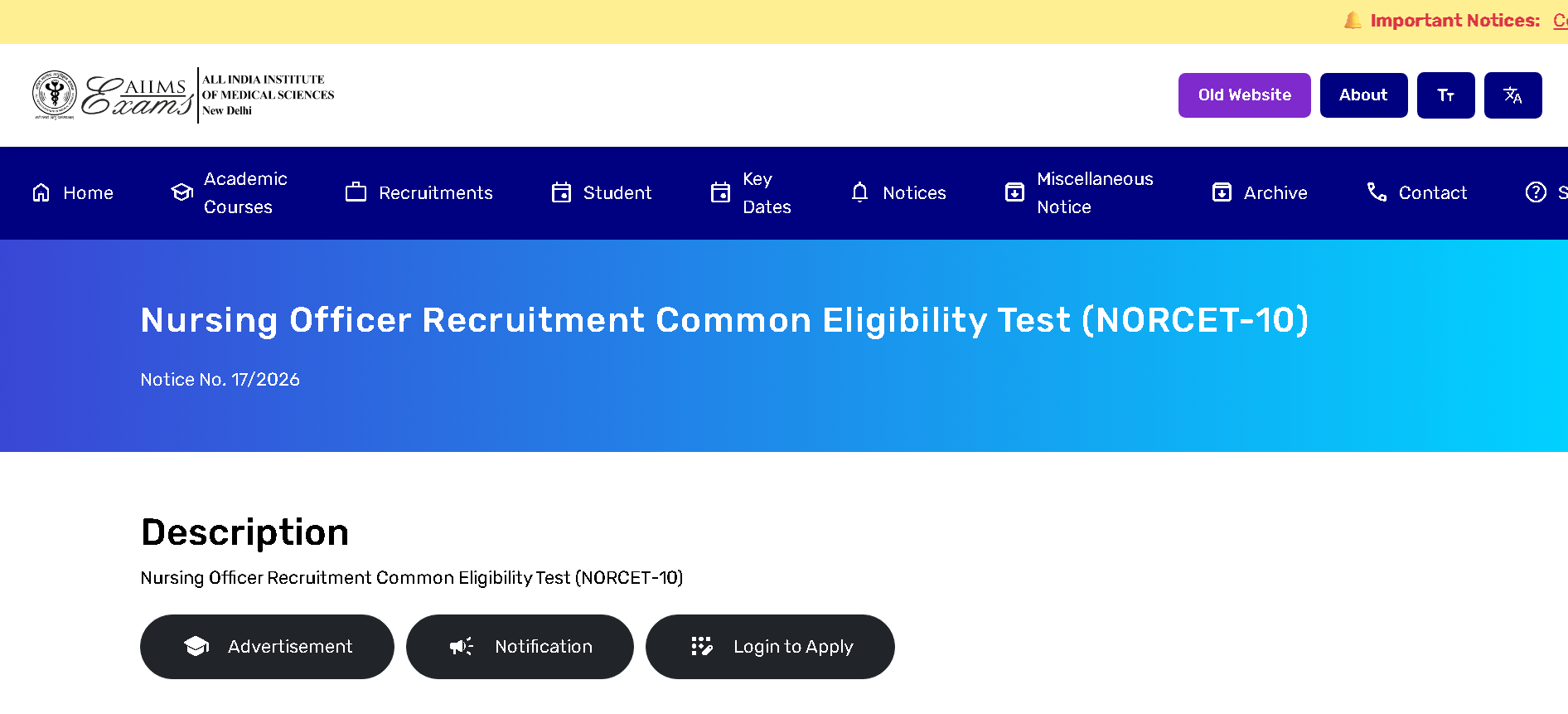Open the Advertisement document button
Viewport: 1568px width, 714px height.
click(x=267, y=647)
